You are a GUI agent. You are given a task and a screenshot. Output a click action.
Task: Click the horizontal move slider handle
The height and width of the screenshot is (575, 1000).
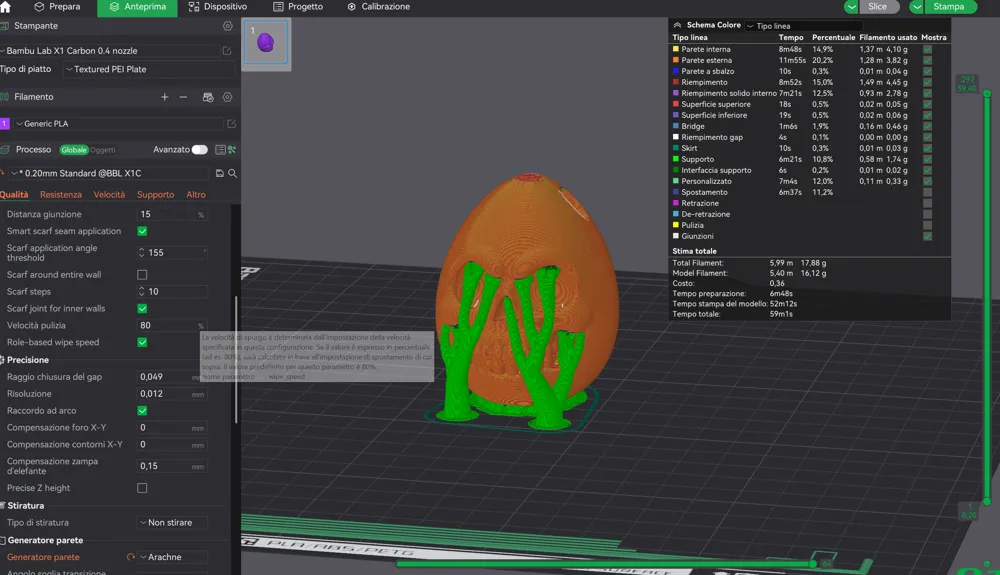point(813,564)
